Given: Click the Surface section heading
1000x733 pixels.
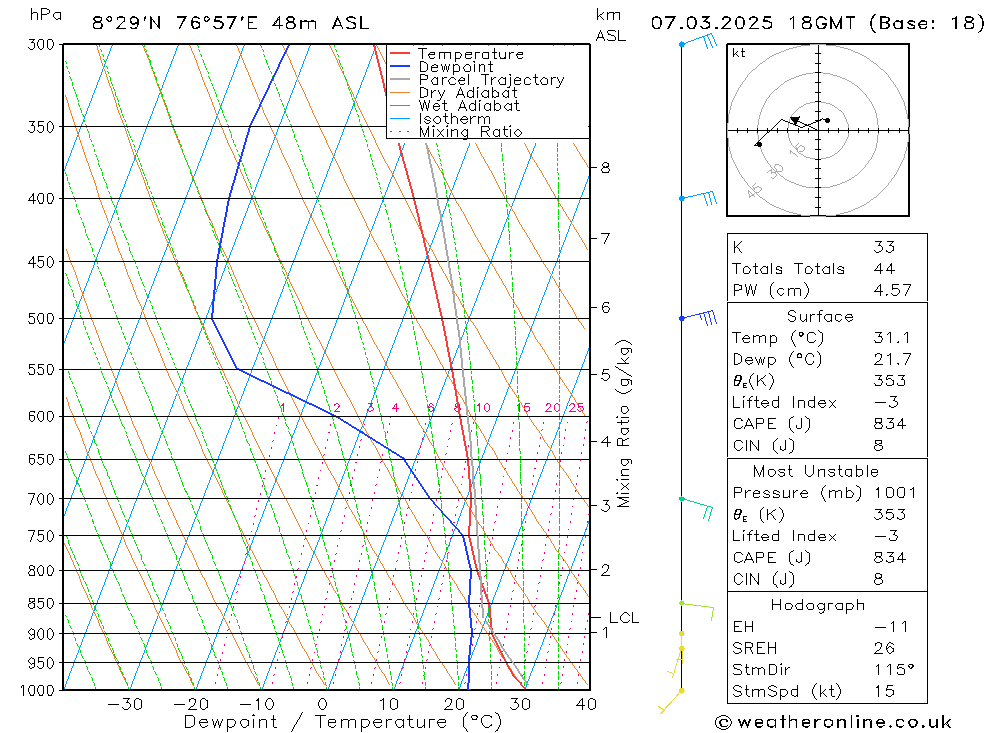Looking at the screenshot, I should click(x=820, y=316).
